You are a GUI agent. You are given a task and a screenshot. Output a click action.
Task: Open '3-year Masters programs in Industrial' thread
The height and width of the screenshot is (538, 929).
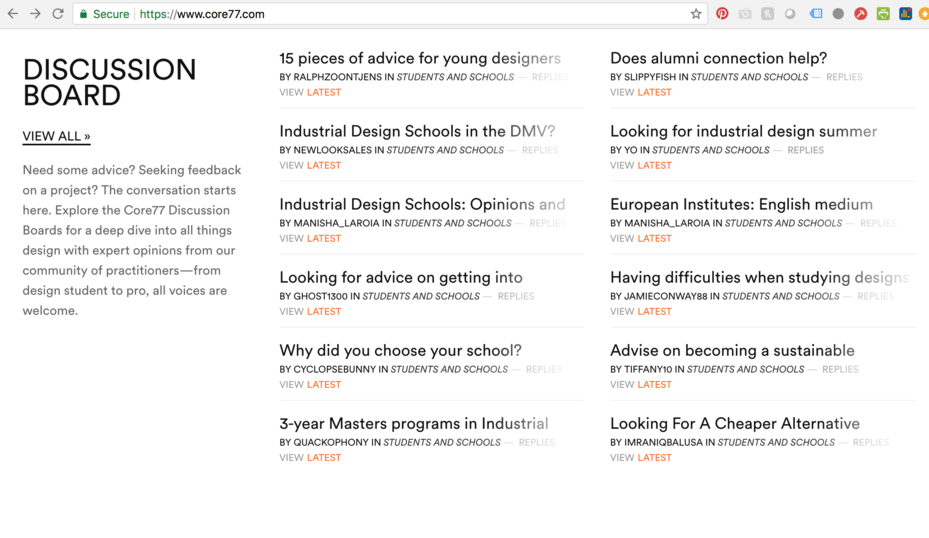click(414, 424)
